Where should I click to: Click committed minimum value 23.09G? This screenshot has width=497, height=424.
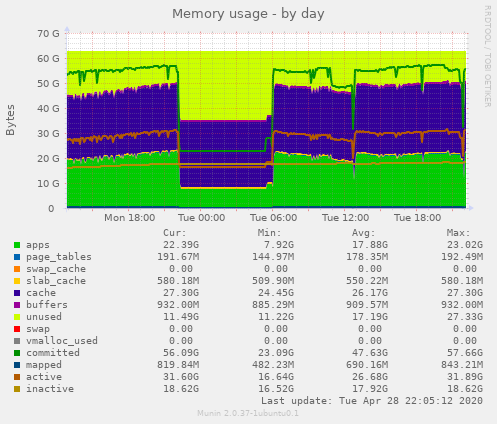276,353
